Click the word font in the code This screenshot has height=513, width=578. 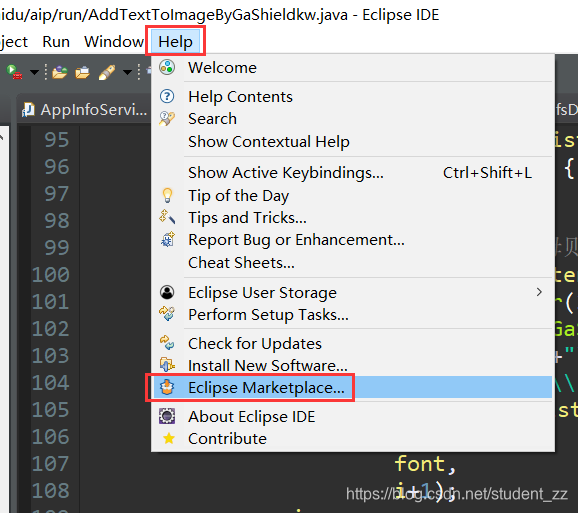point(420,464)
